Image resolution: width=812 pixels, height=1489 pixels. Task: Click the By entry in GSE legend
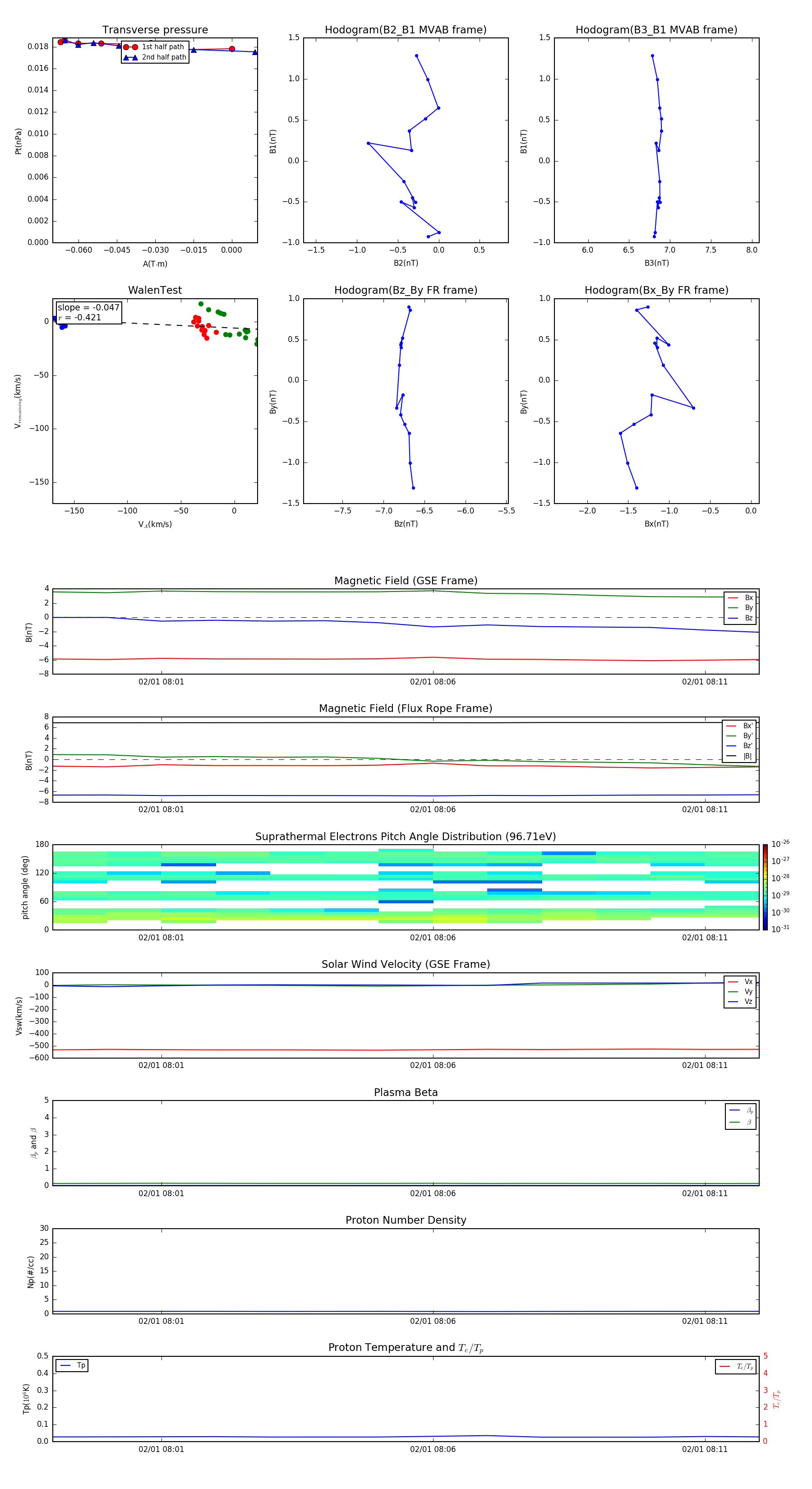pyautogui.click(x=741, y=607)
